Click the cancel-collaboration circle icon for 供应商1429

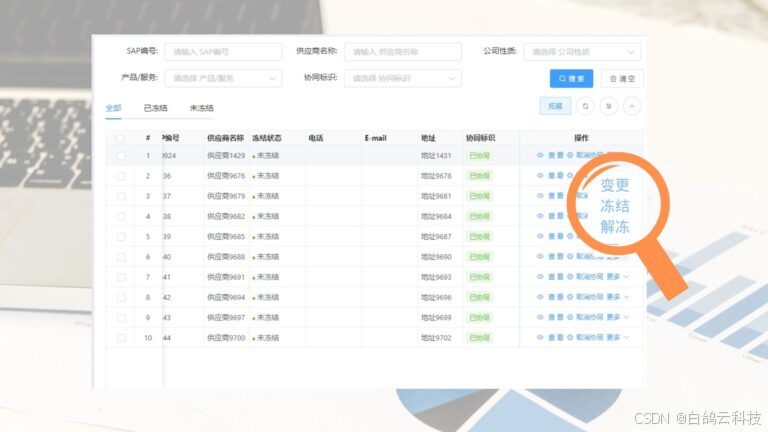pos(570,155)
